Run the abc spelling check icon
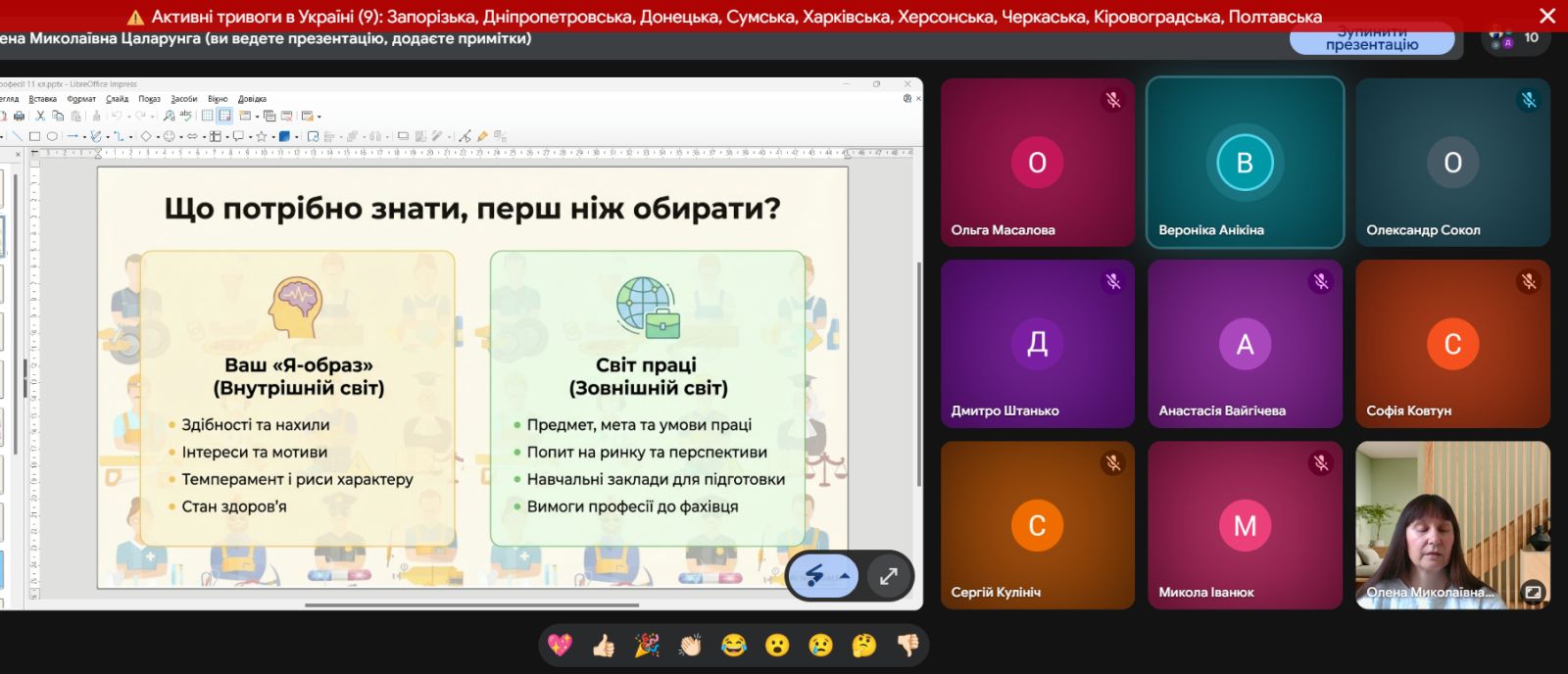 click(185, 116)
